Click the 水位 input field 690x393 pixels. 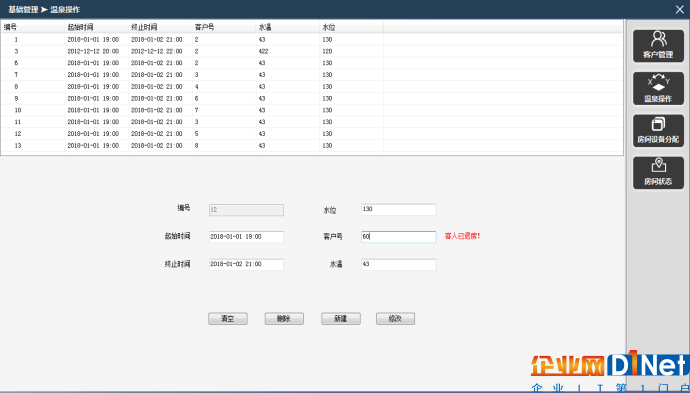tap(398, 209)
